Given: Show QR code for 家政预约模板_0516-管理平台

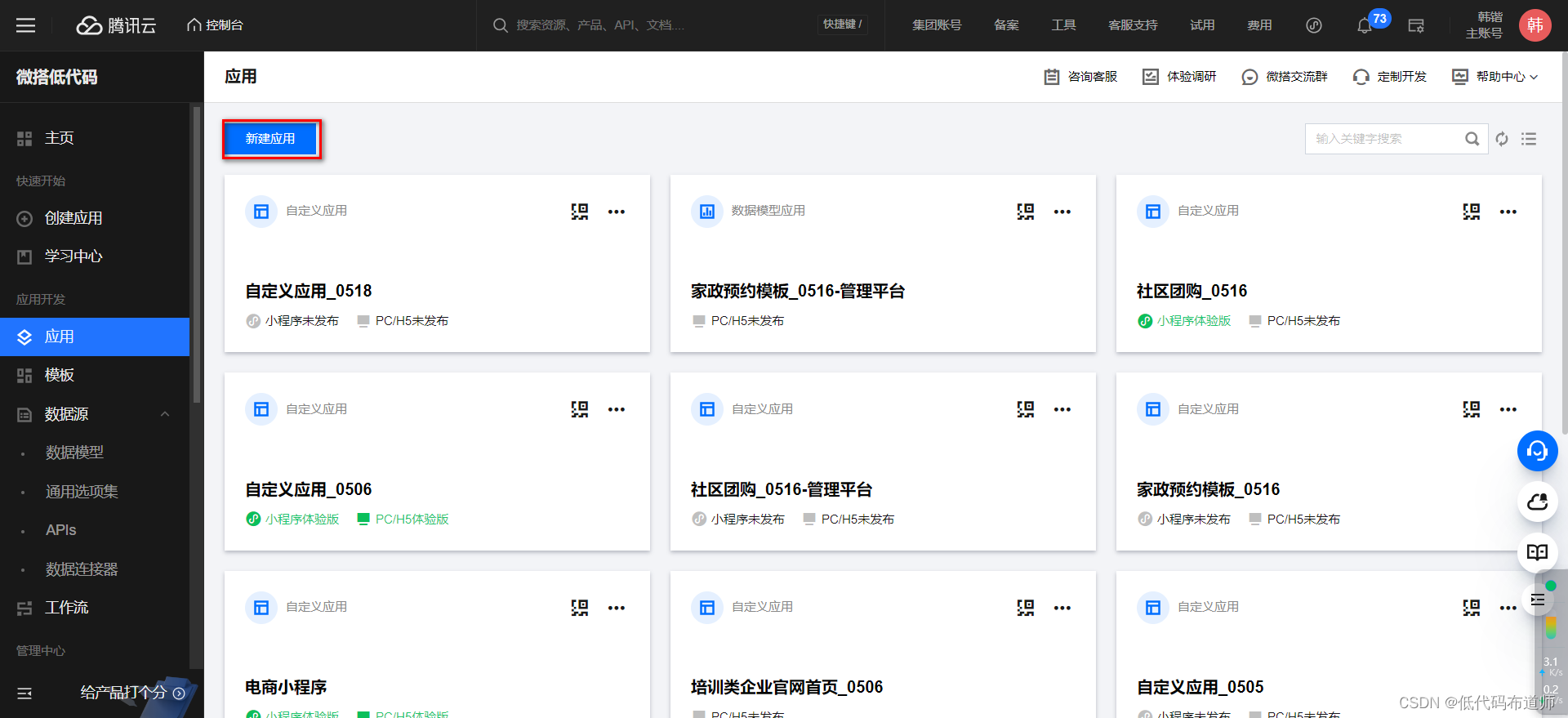Looking at the screenshot, I should pos(1026,212).
